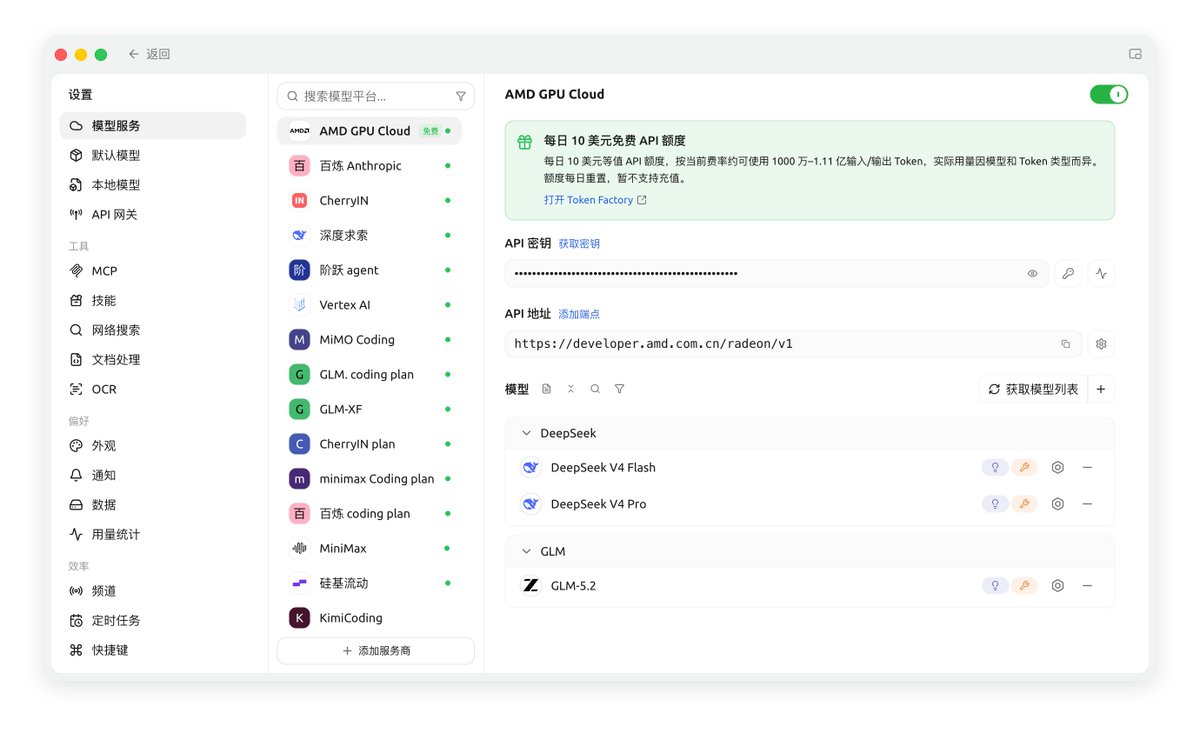1200x733 pixels.
Task: Select the GLM. coding plan provider
Action: click(x=370, y=374)
